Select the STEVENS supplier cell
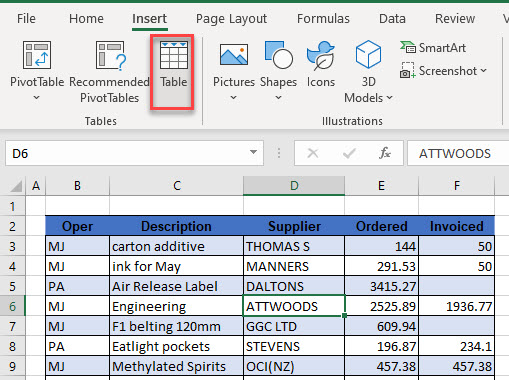Image resolution: width=509 pixels, height=380 pixels. 294,346
